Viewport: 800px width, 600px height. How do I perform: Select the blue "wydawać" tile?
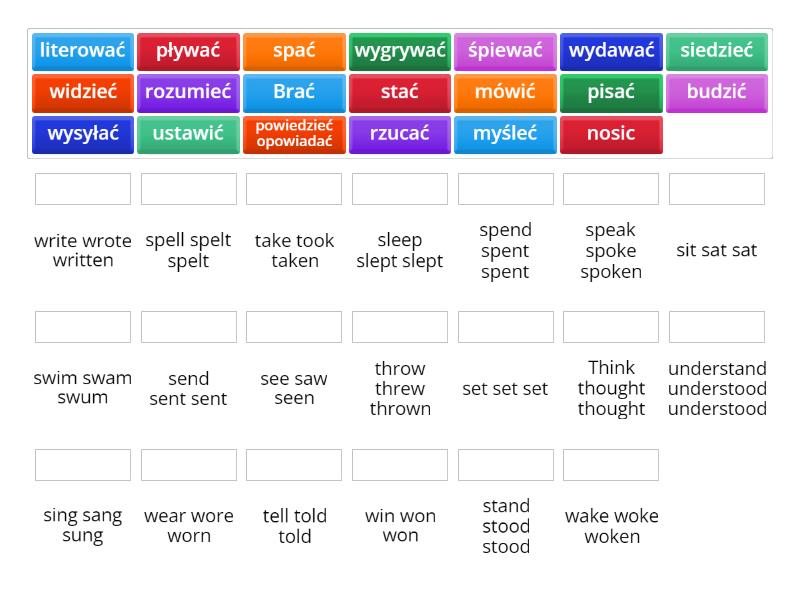pos(611,50)
